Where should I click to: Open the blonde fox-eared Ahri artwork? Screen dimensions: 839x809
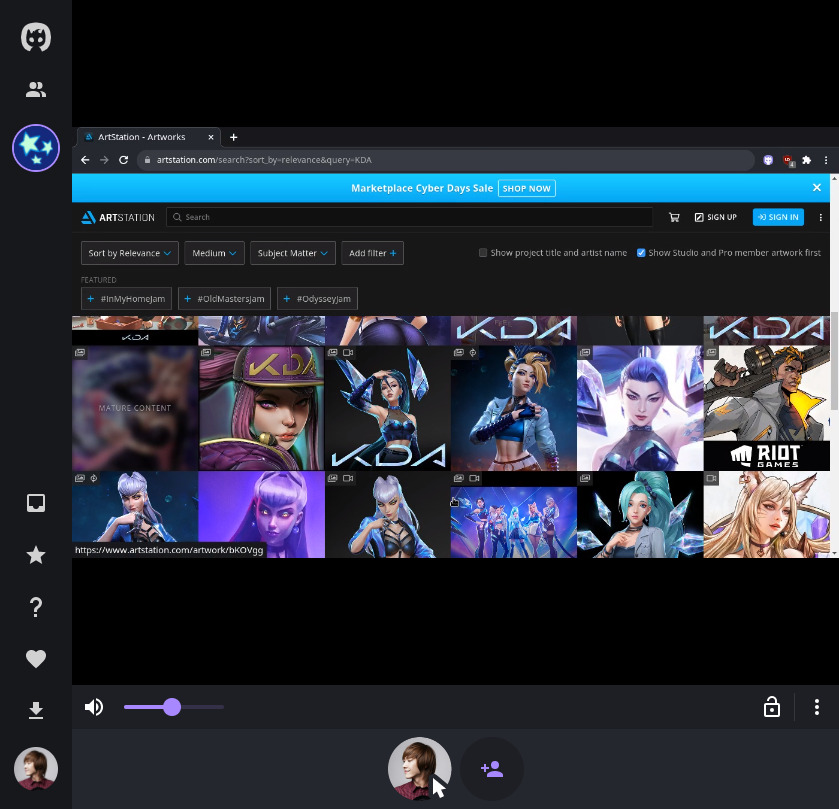pyautogui.click(x=767, y=515)
